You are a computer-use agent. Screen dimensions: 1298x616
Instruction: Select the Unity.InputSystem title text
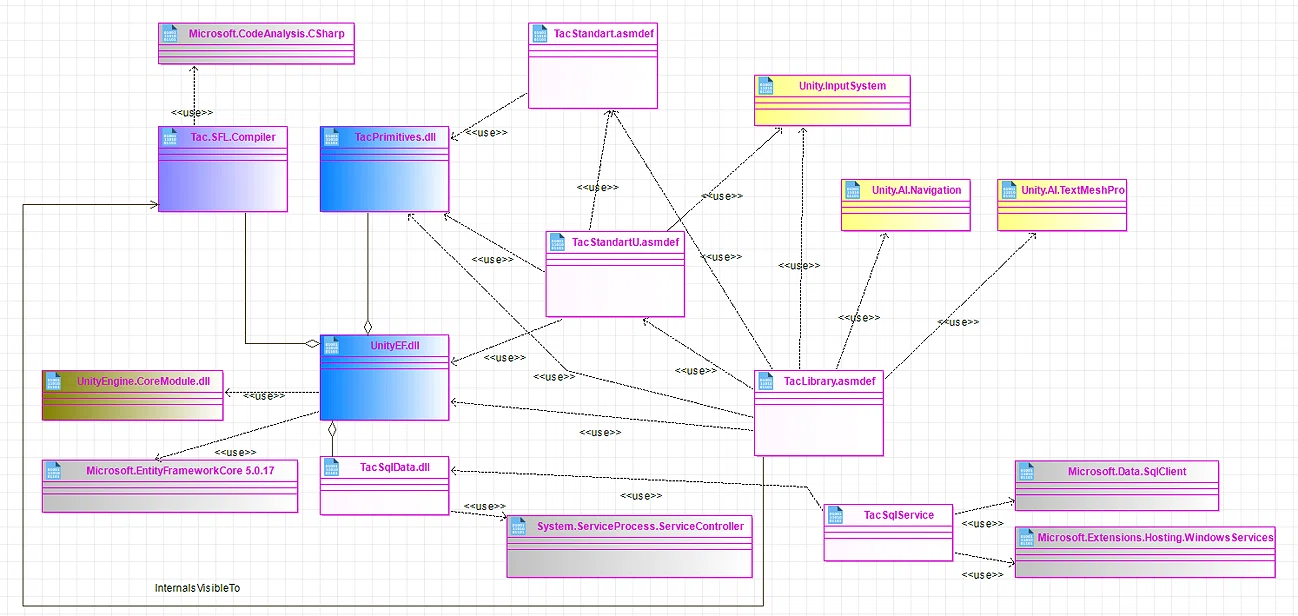click(x=842, y=86)
